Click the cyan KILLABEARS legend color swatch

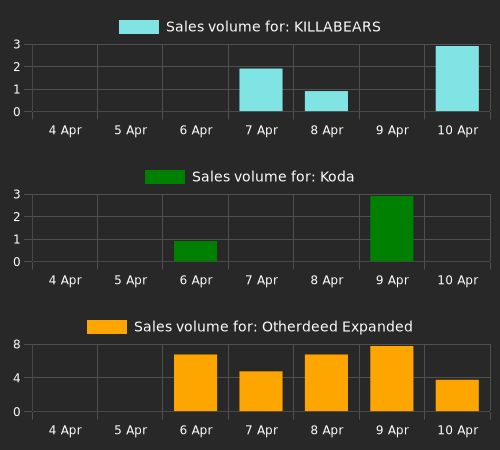tap(139, 27)
